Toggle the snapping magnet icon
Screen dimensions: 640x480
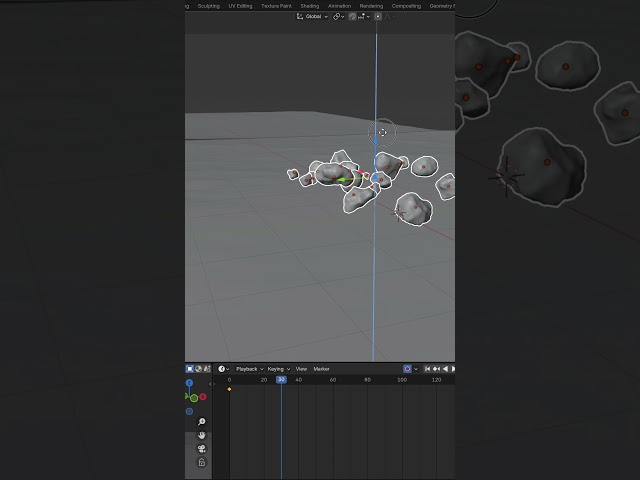pos(352,16)
